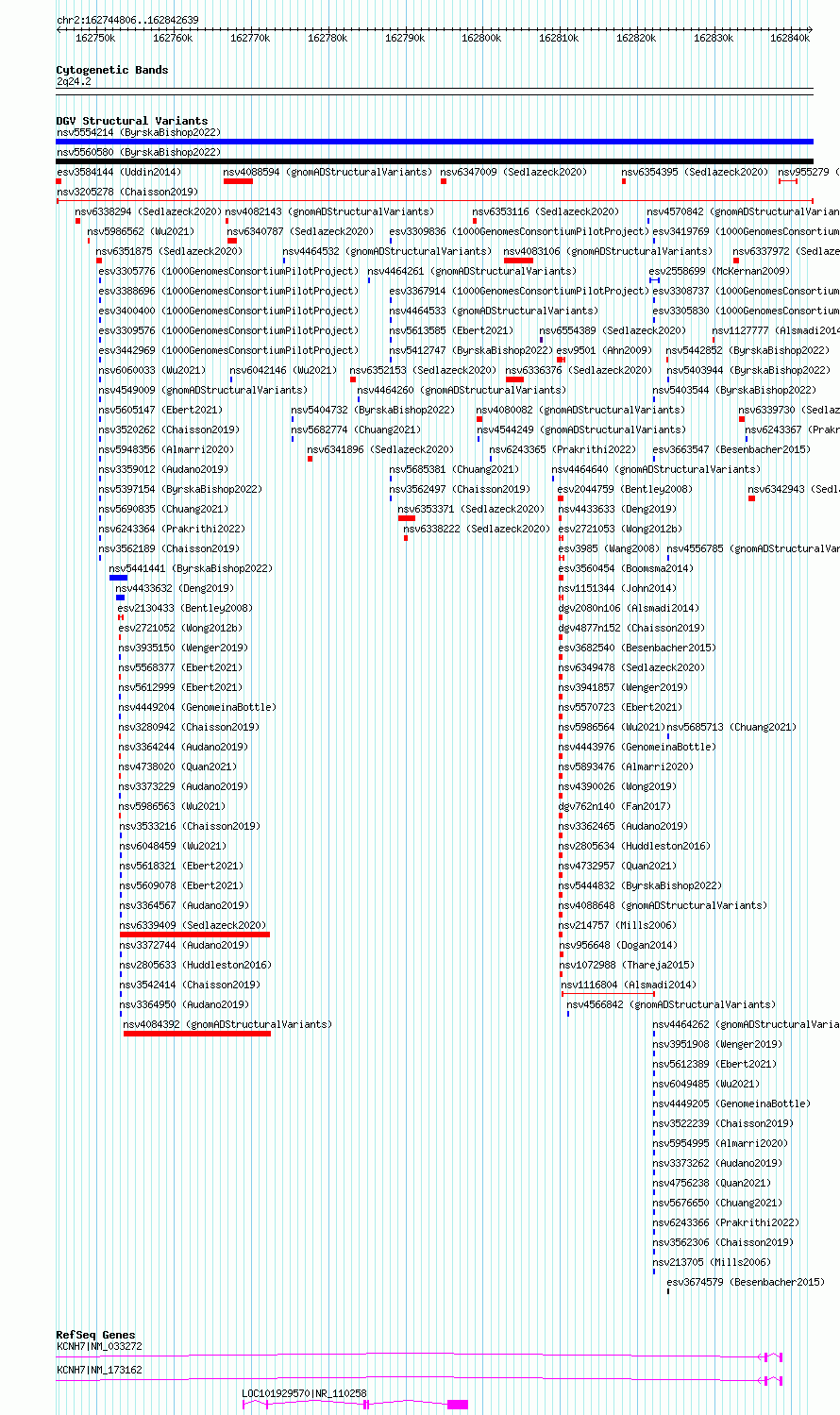
Task: Click nsv4738020 (Quan2021) label
Action: click(x=178, y=766)
